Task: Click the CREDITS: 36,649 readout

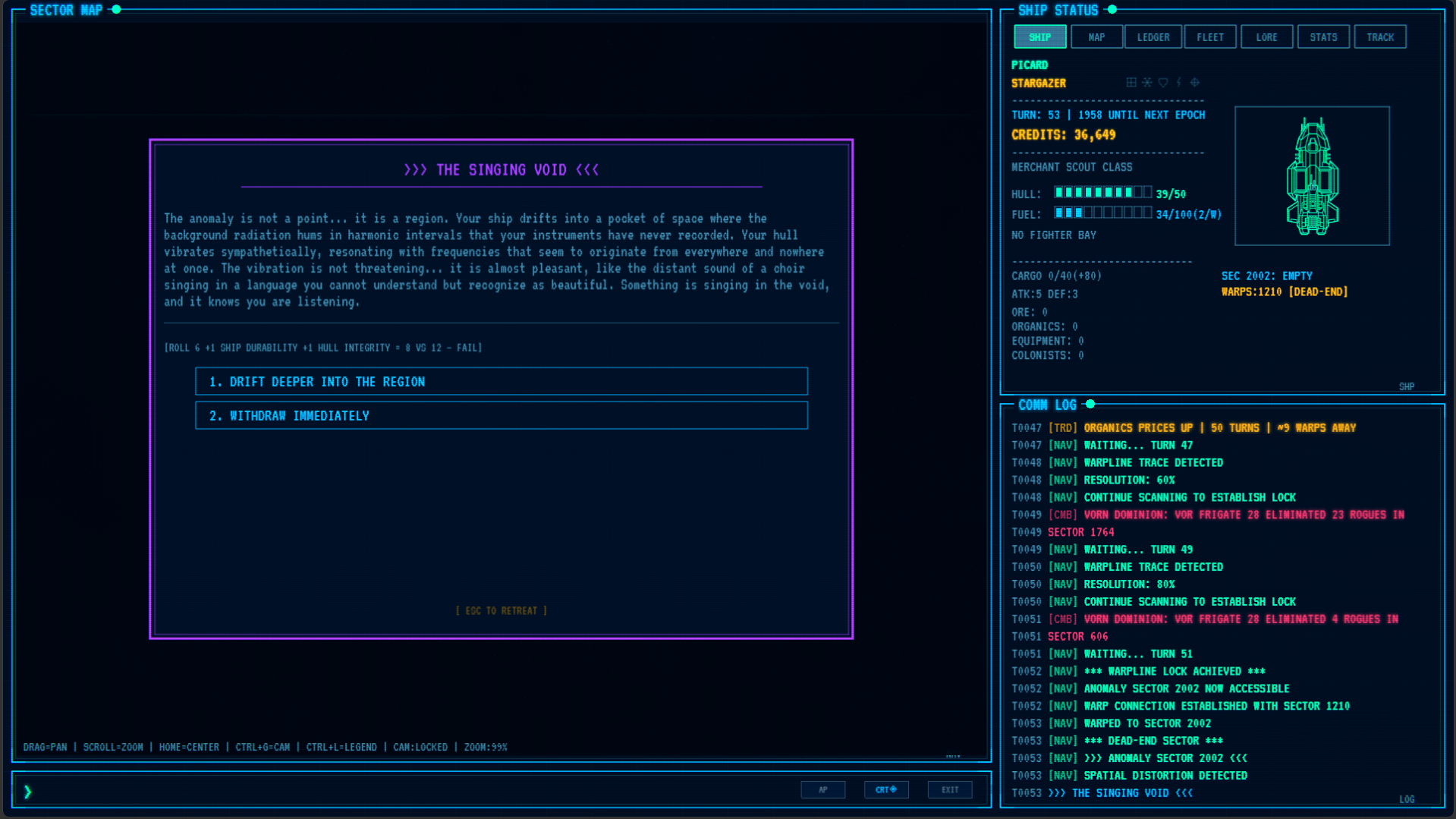Action: [x=1063, y=135]
